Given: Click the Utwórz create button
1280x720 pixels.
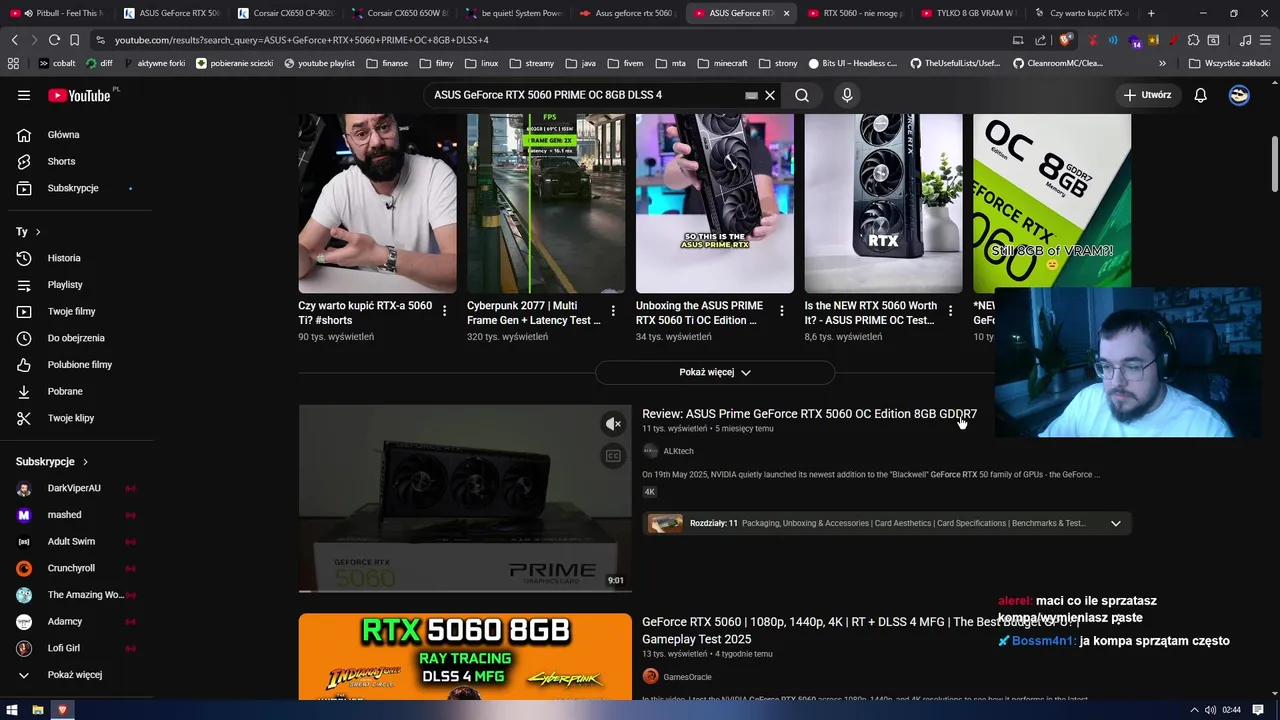Looking at the screenshot, I should [1147, 95].
